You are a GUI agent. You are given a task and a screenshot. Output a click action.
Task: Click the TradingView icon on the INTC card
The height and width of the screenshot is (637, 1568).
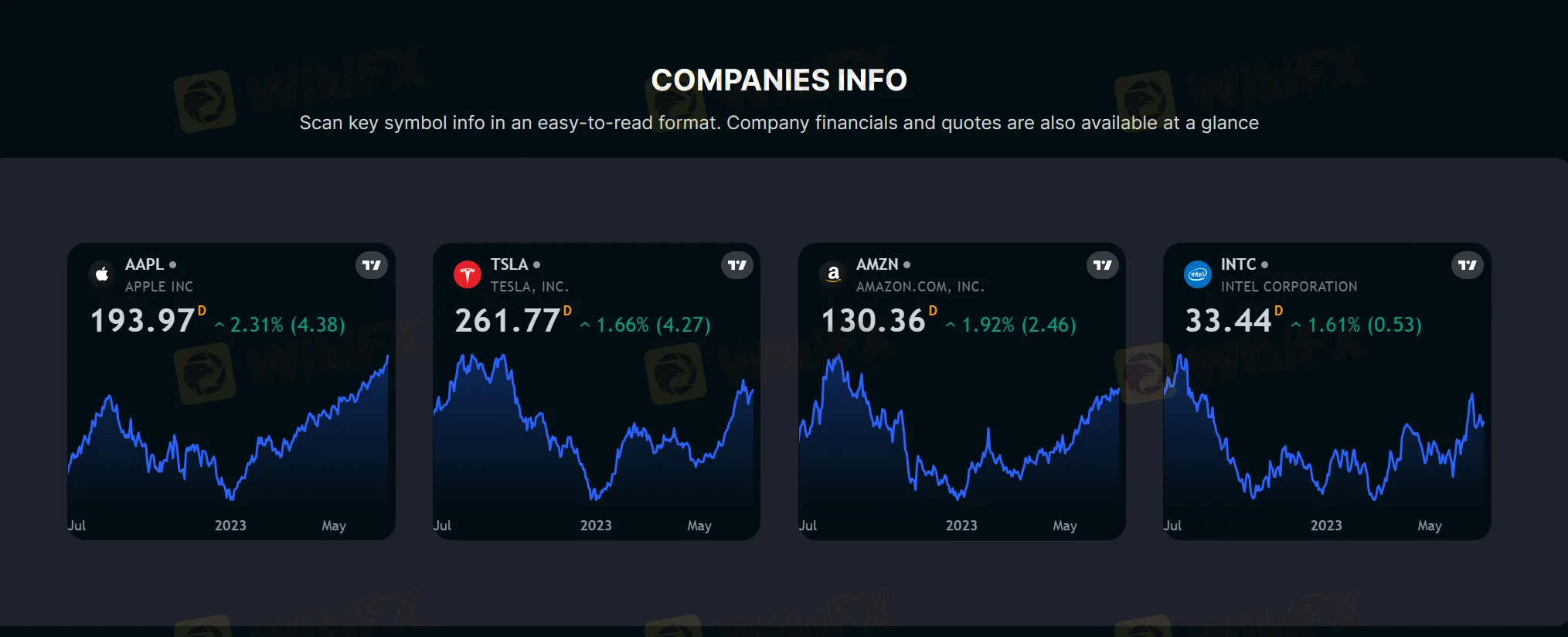pos(1468,264)
